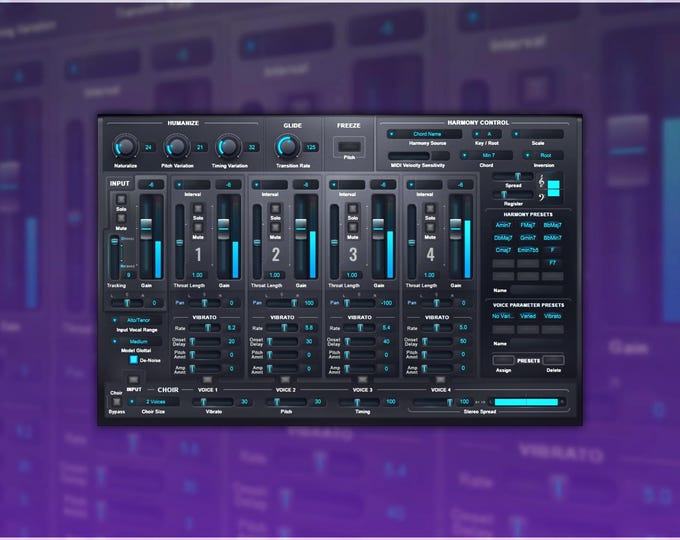This screenshot has width=680, height=540.
Task: Click the bass clef icon
Action: click(x=541, y=197)
